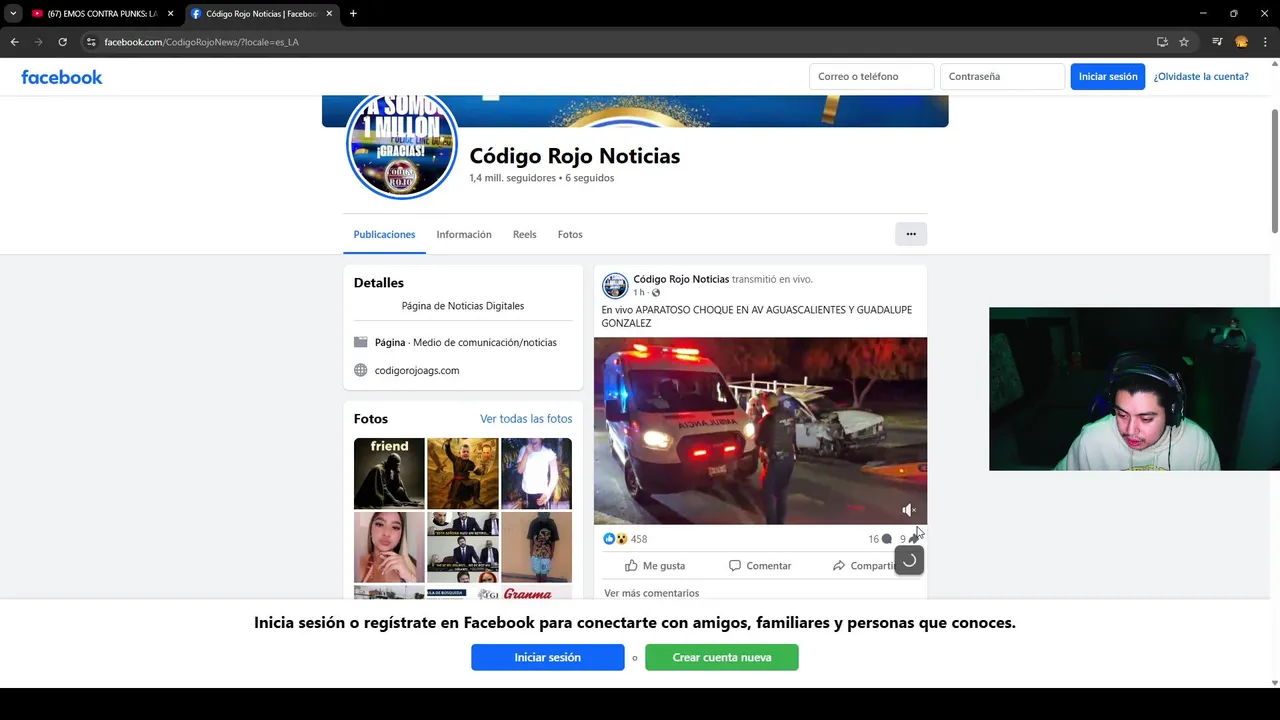This screenshot has width=1280, height=720.
Task: Click the 1,4 mill. seguidores text
Action: (512, 178)
